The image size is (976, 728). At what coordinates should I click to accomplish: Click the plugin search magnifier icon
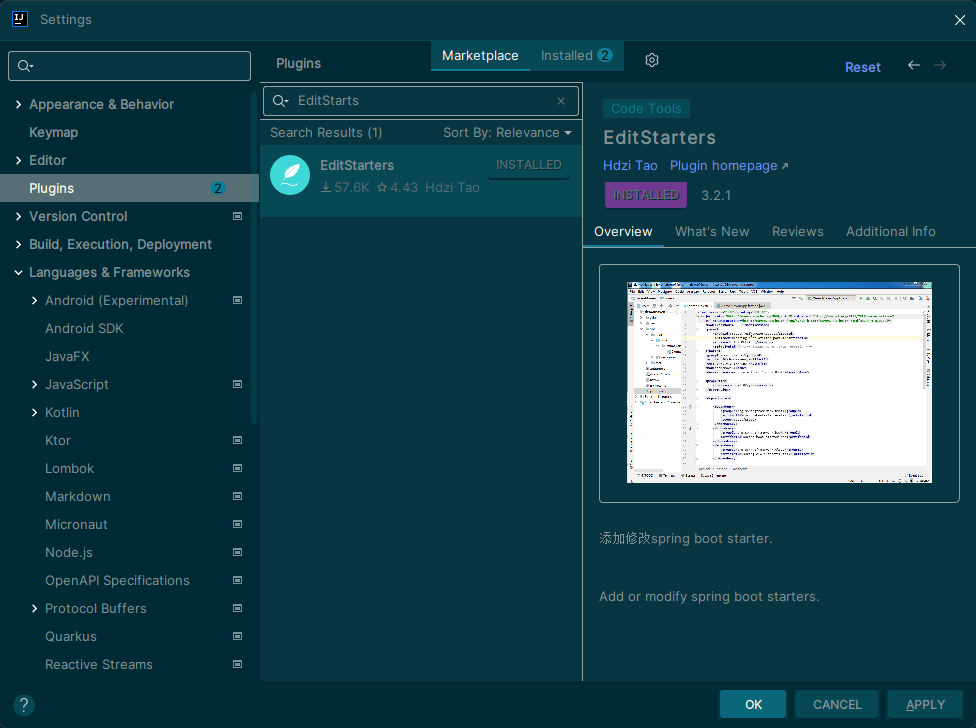coord(280,101)
